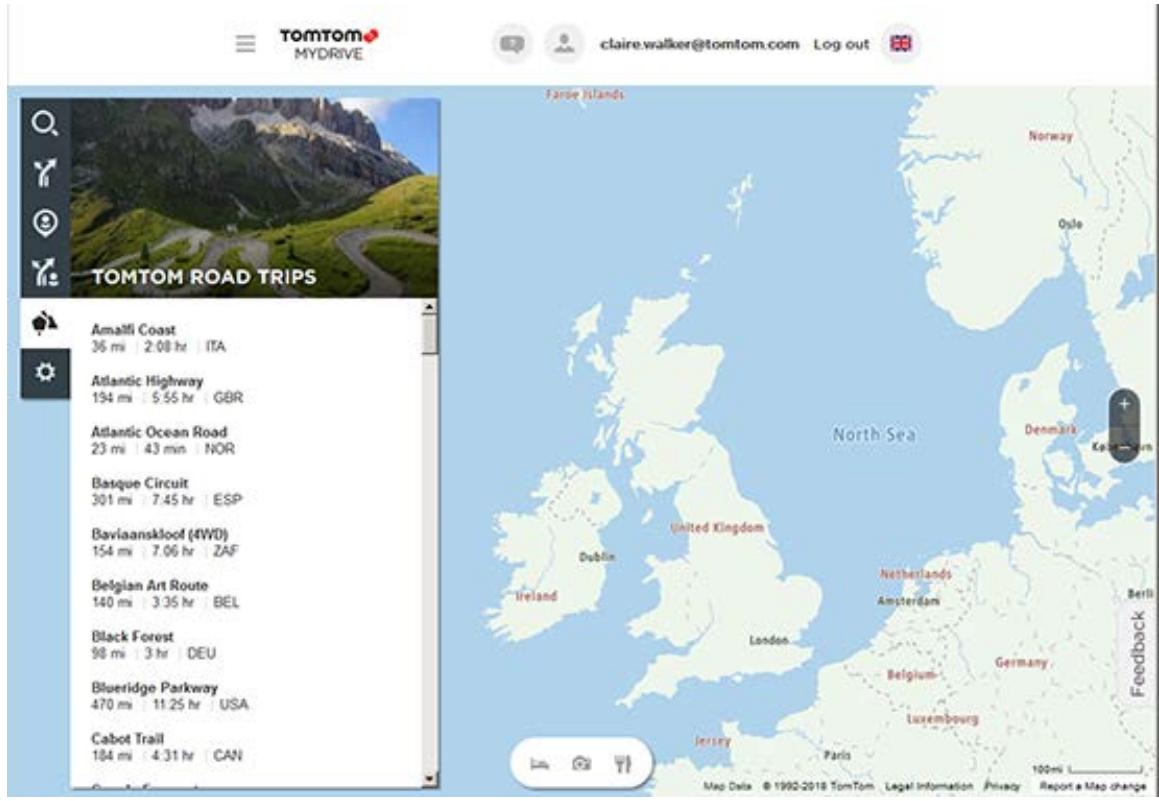The height and width of the screenshot is (801, 1159).
Task: Show attractions with camera icon
Action: click(582, 763)
